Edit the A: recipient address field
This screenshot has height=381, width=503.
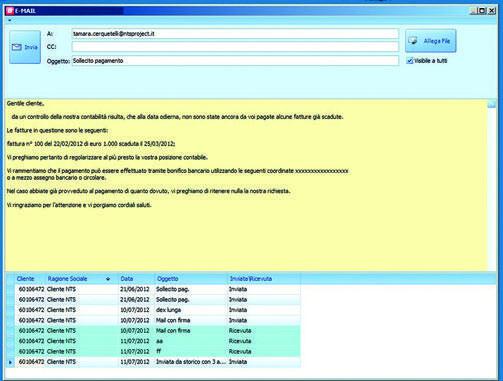click(x=235, y=34)
